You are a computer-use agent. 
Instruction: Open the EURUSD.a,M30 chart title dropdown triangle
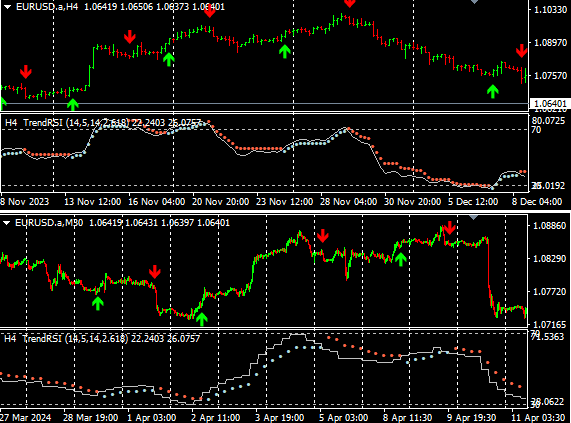6,223
